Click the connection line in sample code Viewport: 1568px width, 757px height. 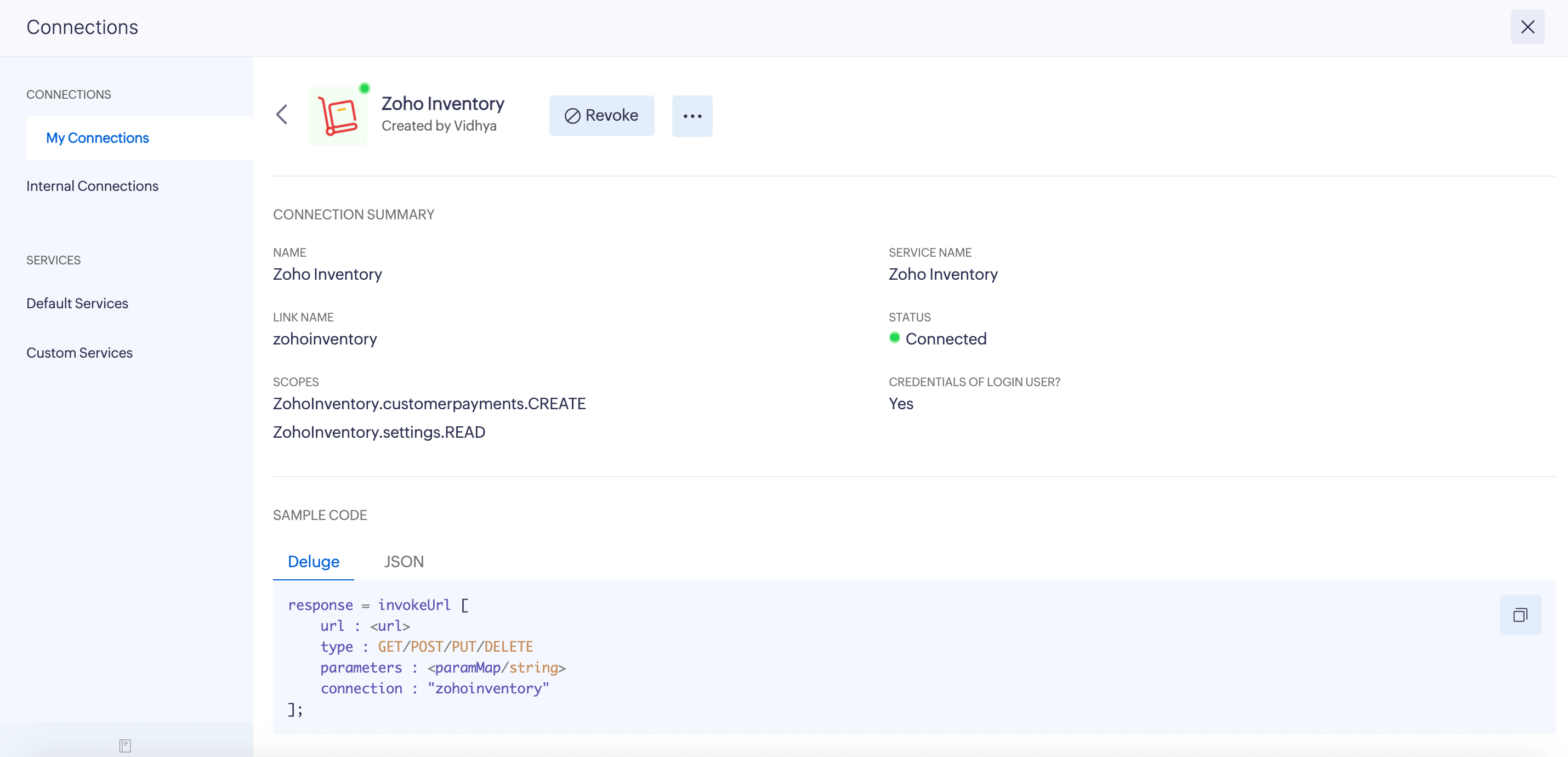point(434,688)
